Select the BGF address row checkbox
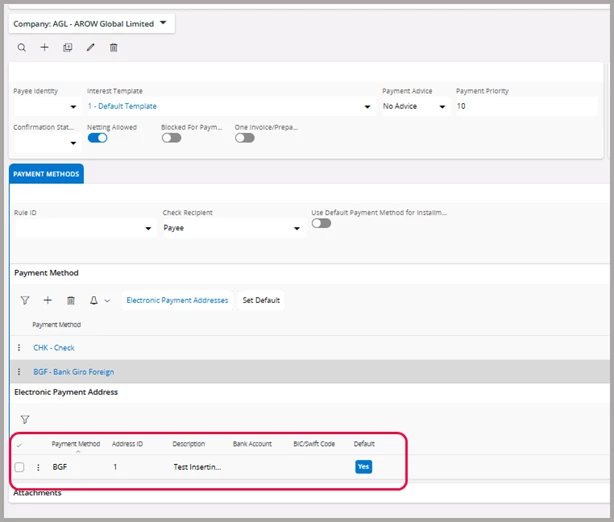The height and width of the screenshot is (522, 614). pos(20,467)
